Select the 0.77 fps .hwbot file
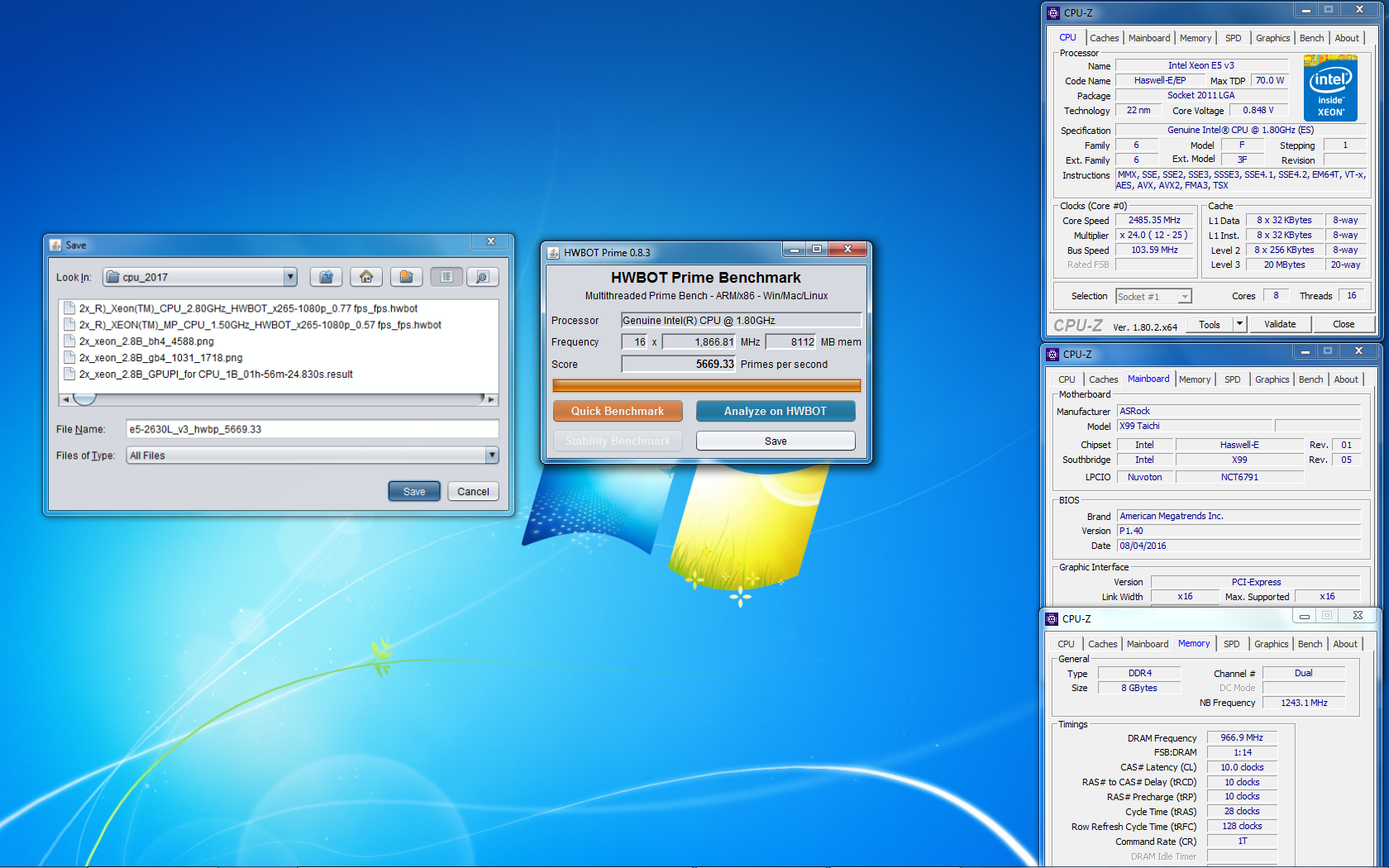This screenshot has width=1389, height=868. [248, 308]
